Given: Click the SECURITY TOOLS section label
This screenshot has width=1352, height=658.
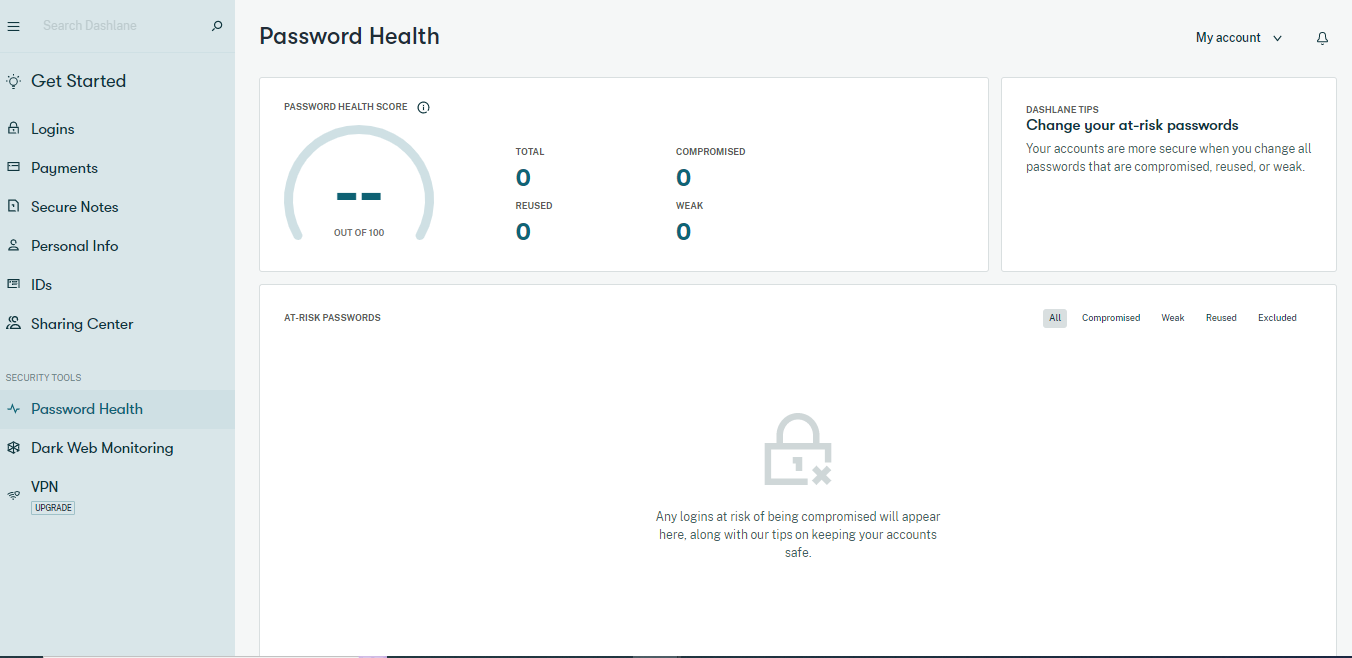Looking at the screenshot, I should tap(44, 378).
